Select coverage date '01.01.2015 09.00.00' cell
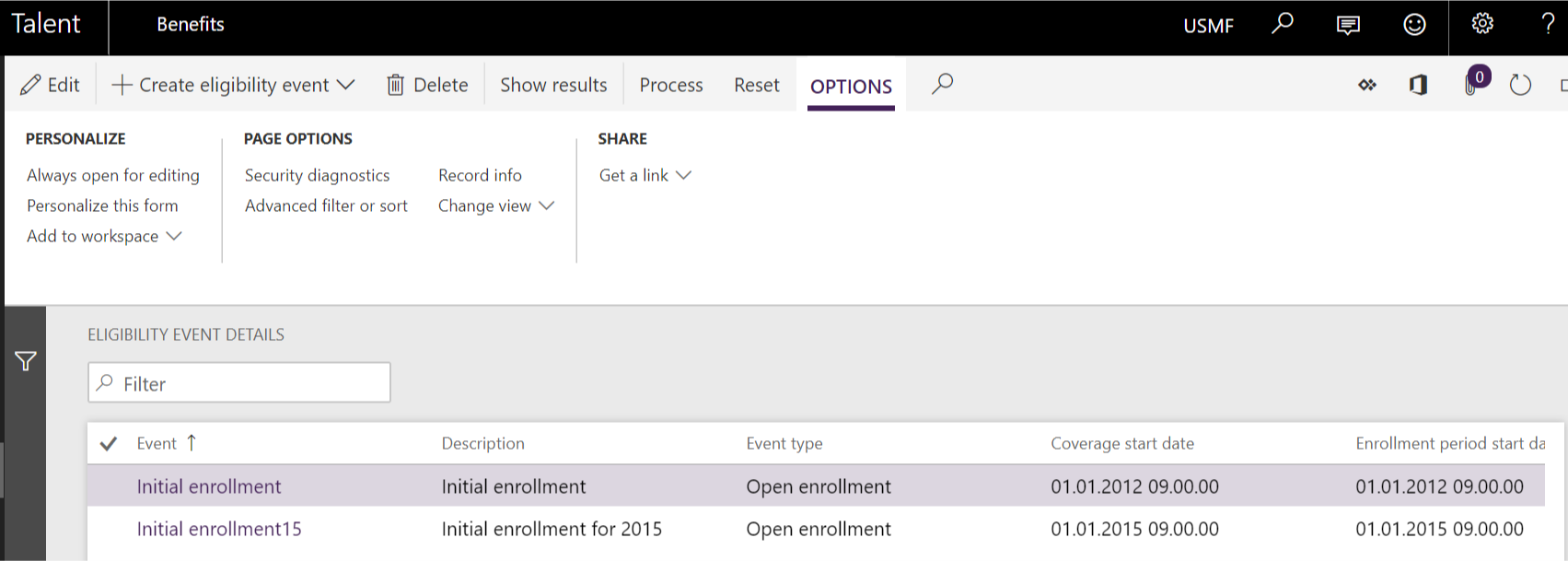The image size is (1568, 561). tap(1134, 529)
